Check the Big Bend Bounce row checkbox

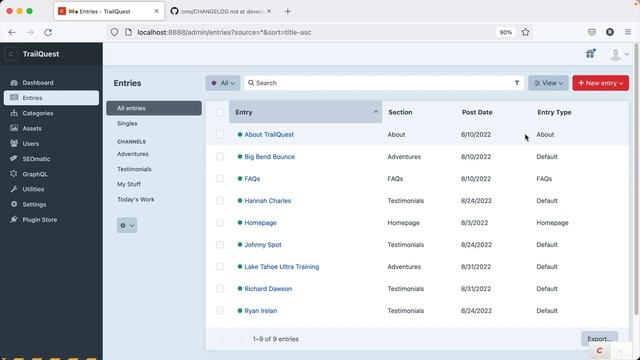click(x=220, y=156)
